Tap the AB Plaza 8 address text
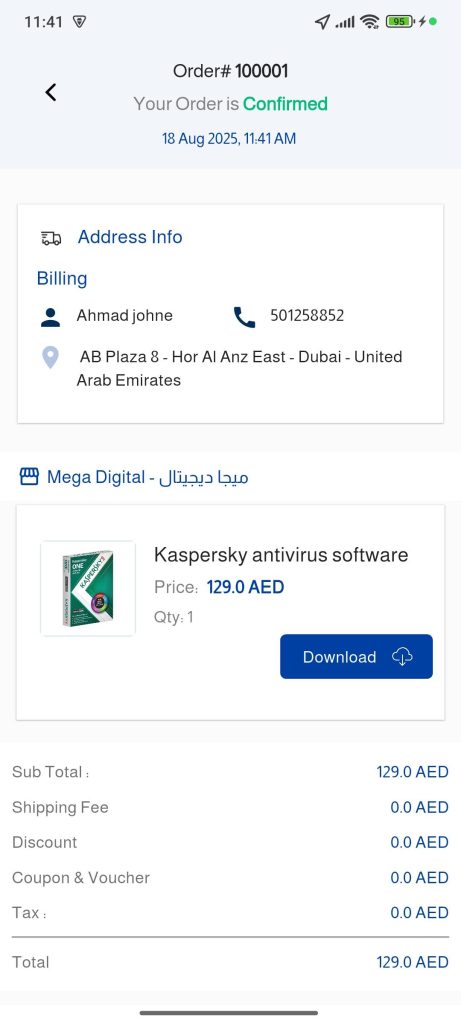 [x=239, y=368]
